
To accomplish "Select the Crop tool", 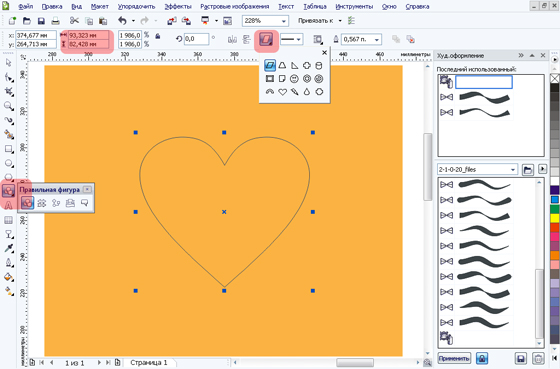I will coord(9,92).
